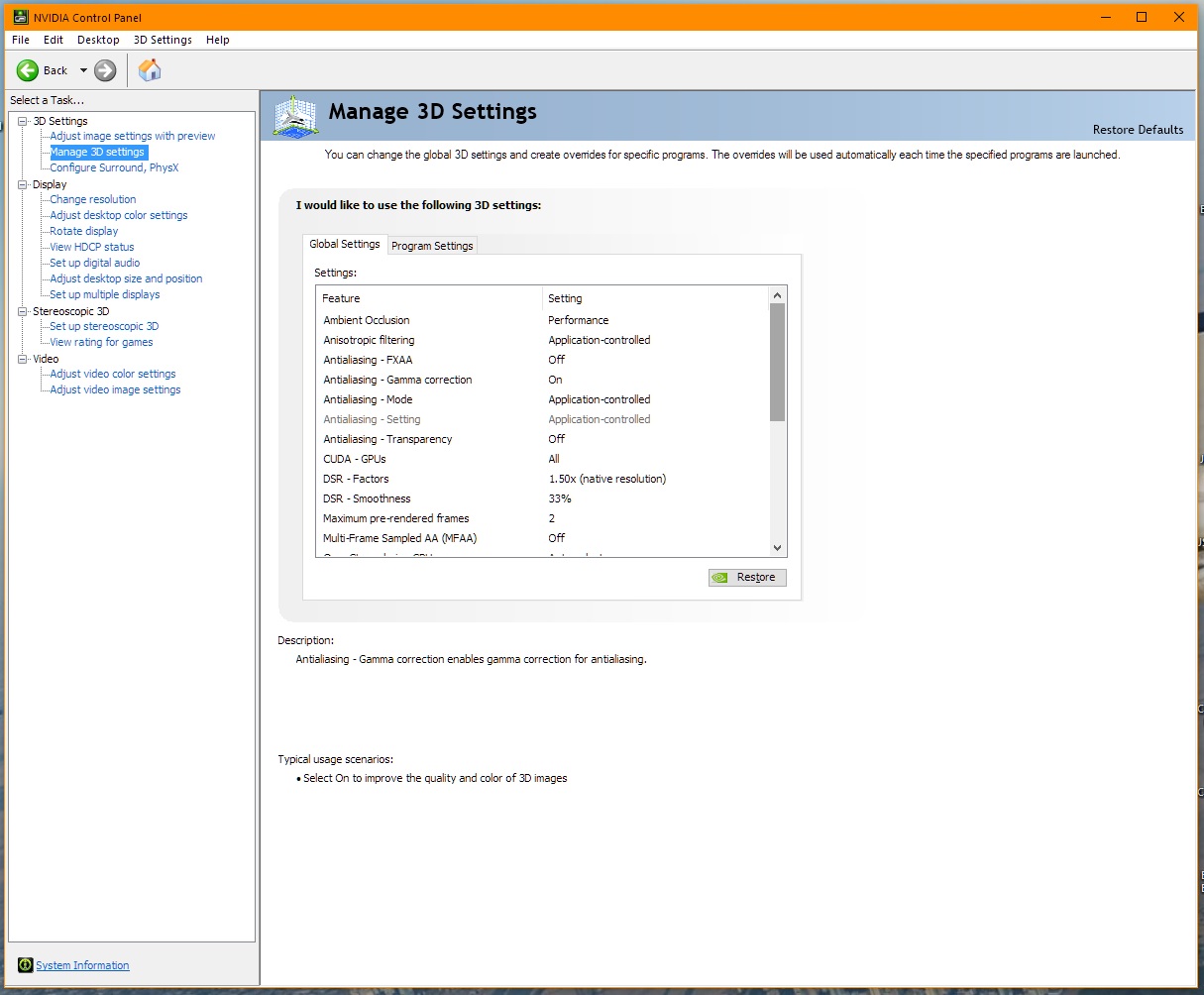Open Set up digital audio
Image resolution: width=1204 pixels, height=995 pixels.
pyautogui.click(x=95, y=263)
